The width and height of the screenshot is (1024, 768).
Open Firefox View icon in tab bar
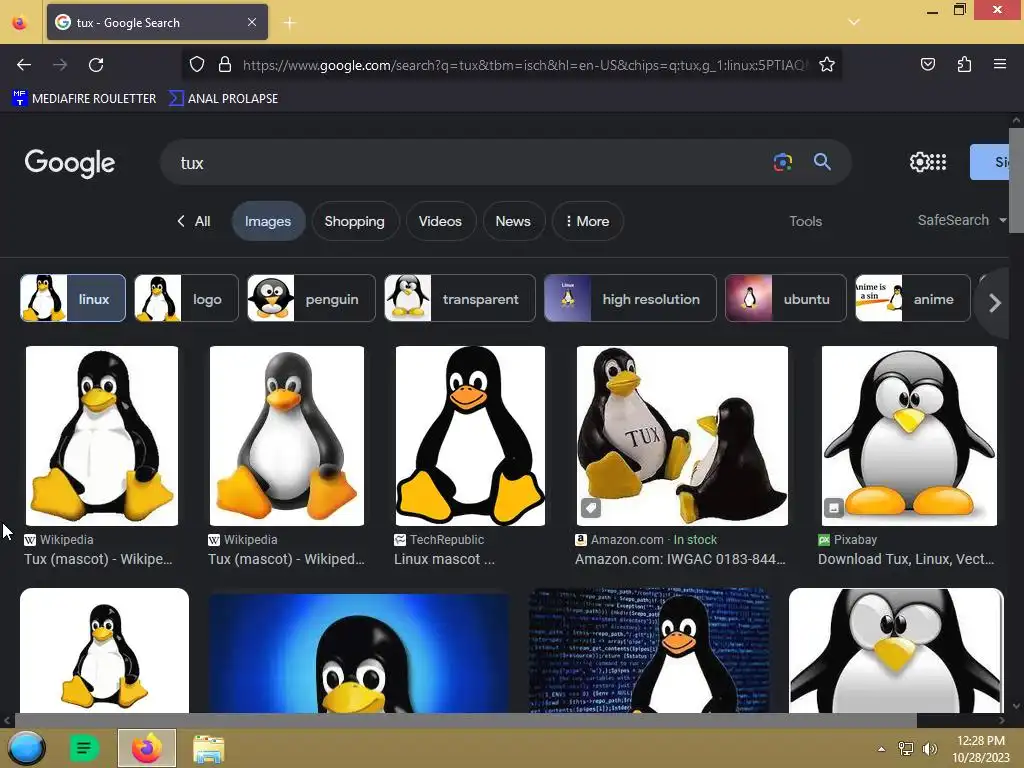[x=20, y=23]
